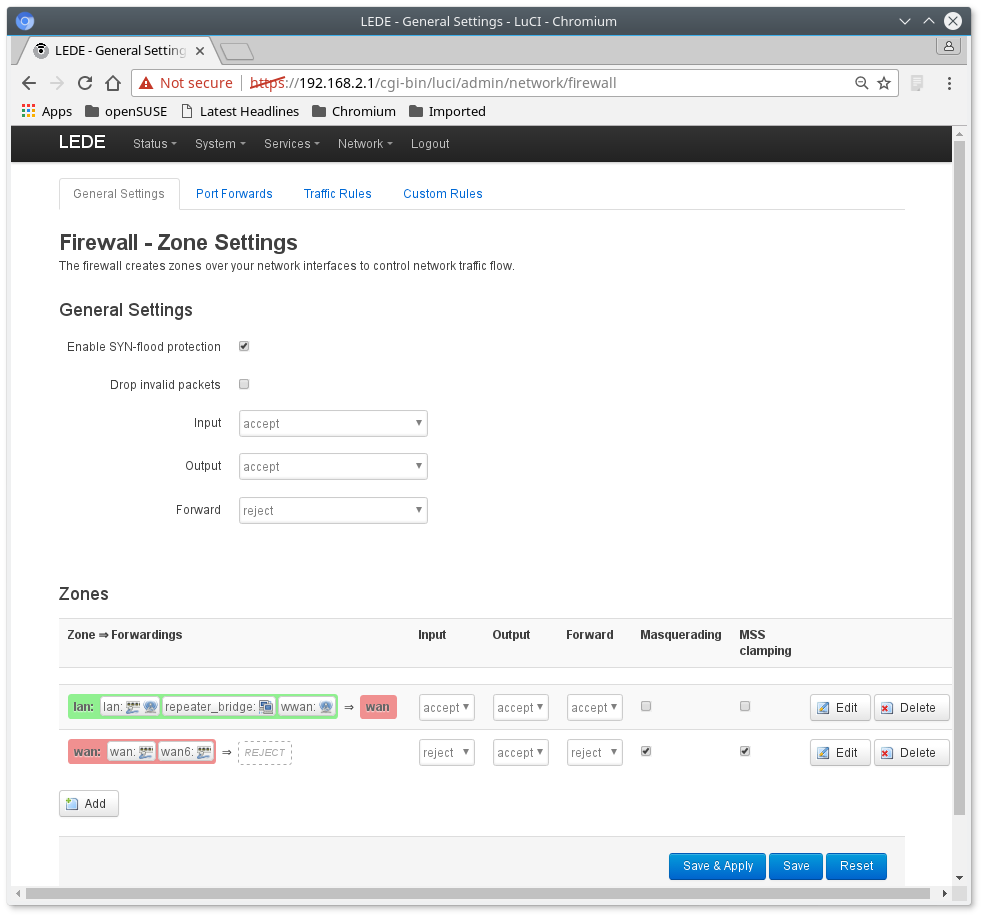Disable SYN-flood protection checkbox
Image resolution: width=984 pixels, height=918 pixels.
pyautogui.click(x=244, y=347)
